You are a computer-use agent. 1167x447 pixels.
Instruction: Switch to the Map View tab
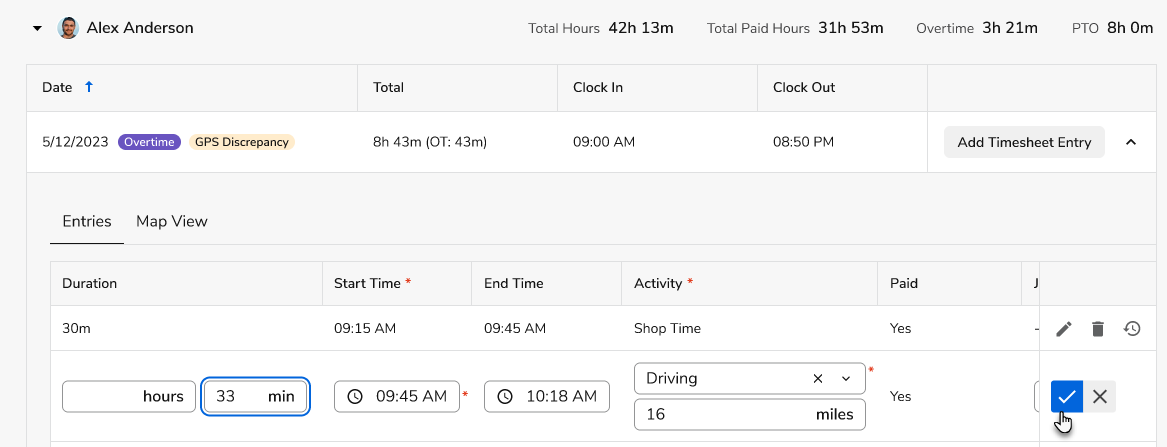[172, 221]
